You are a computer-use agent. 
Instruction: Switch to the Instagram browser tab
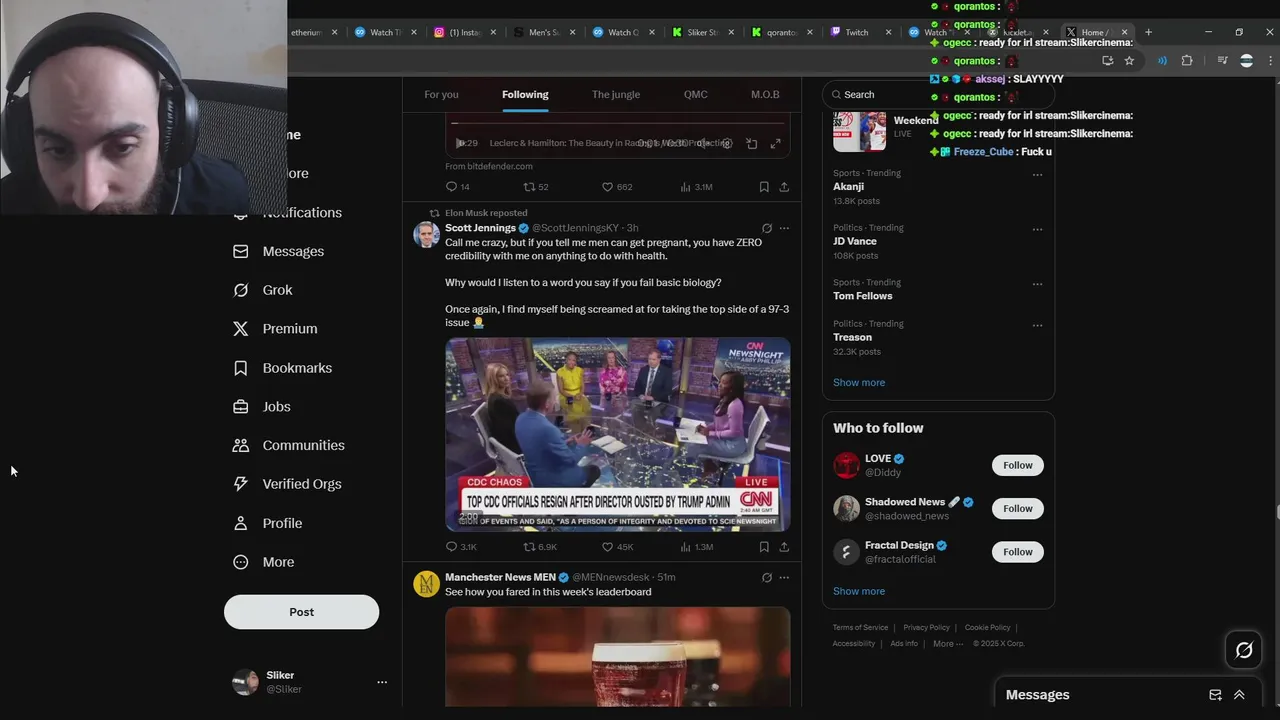(466, 32)
